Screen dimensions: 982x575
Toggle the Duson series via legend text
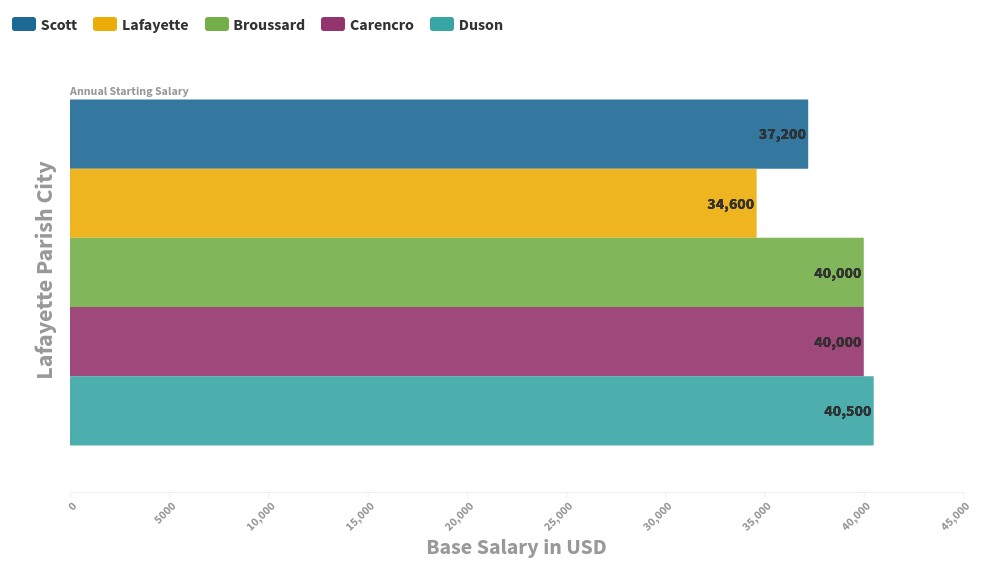click(x=481, y=25)
